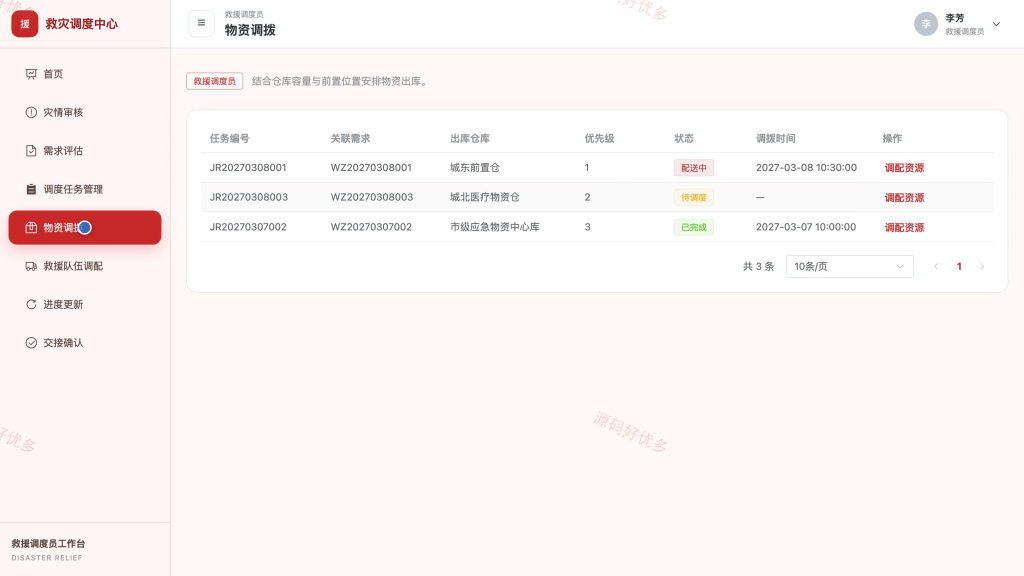Viewport: 1024px width, 576px height.
Task: Click warehouse 城东前置仓
Action: pyautogui.click(x=475, y=168)
